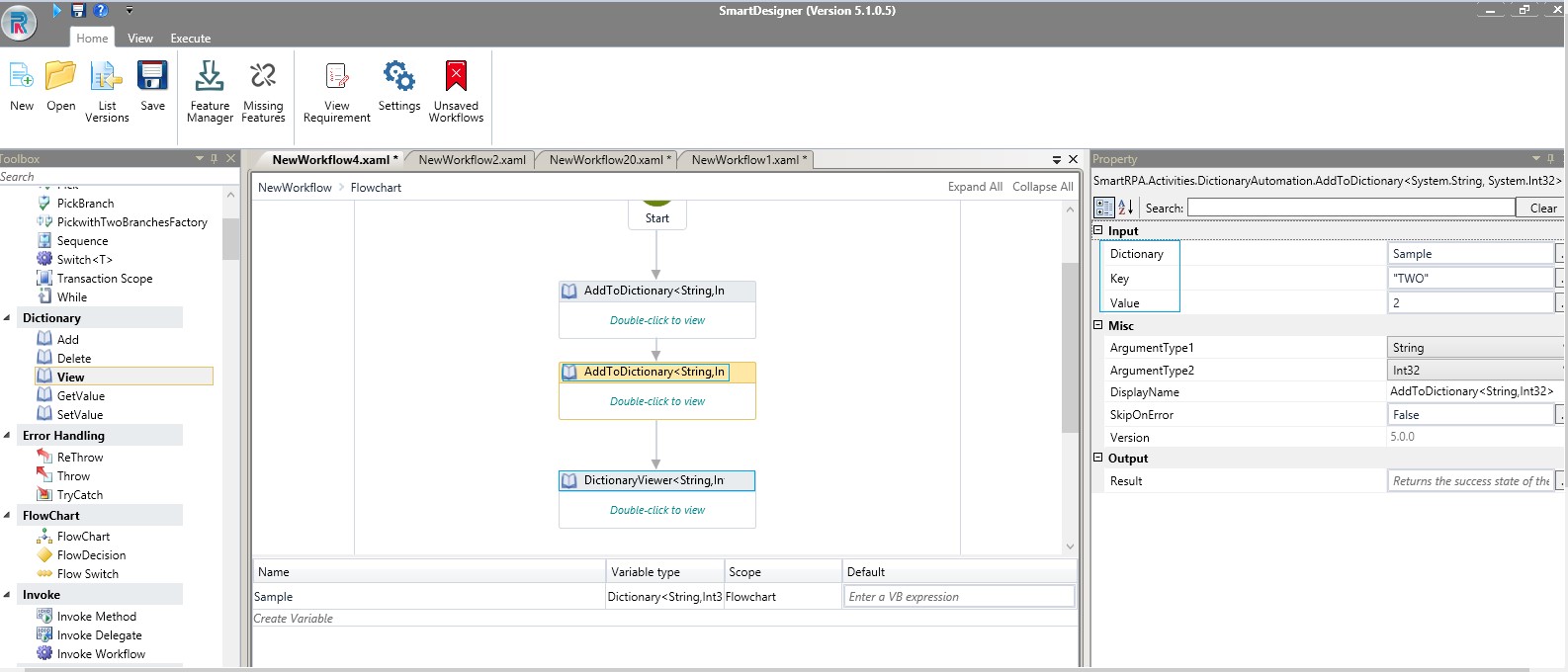Collapse the Input property section
1568x672 pixels.
1097,230
